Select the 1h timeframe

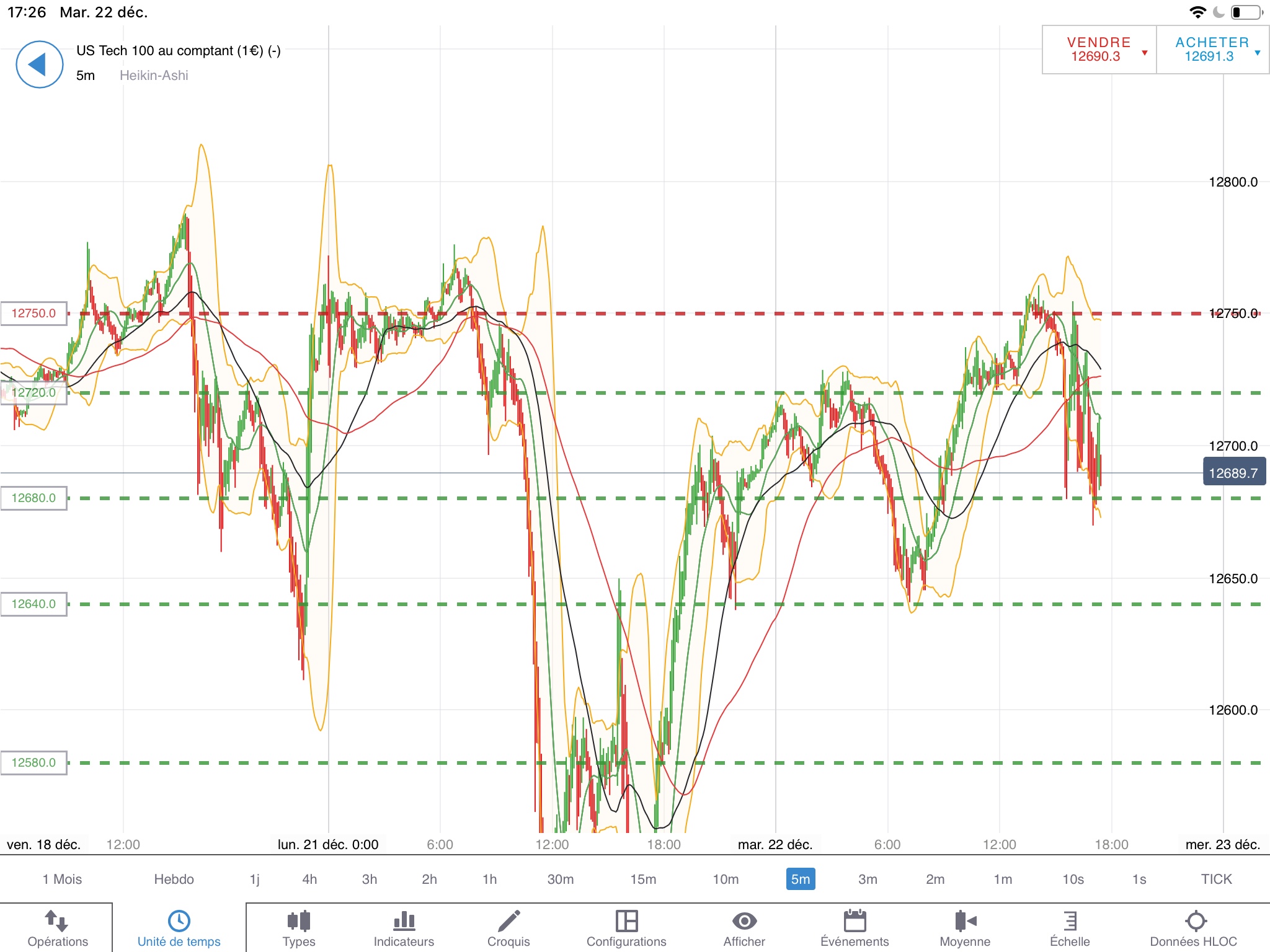point(489,879)
